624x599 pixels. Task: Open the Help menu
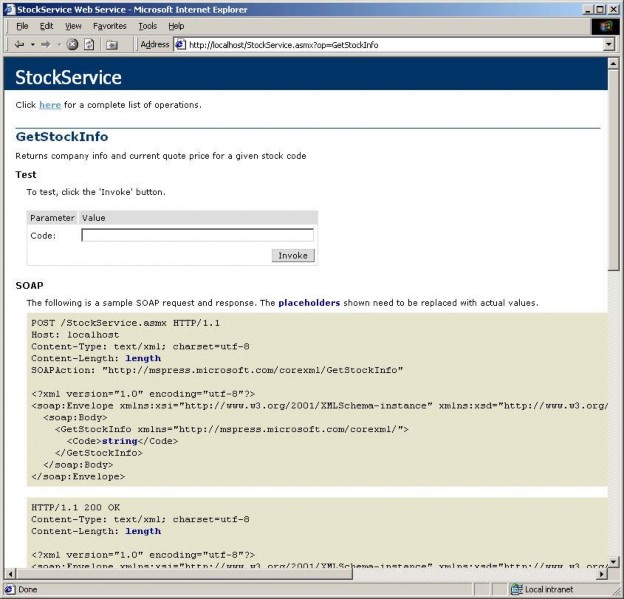[x=176, y=25]
